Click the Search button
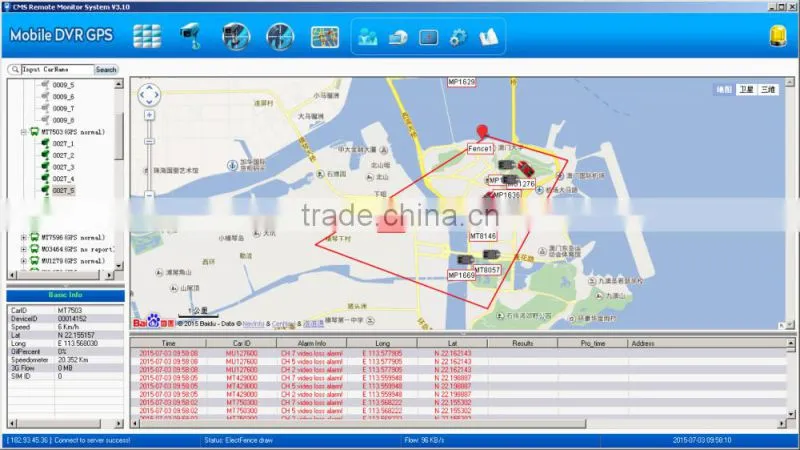Viewport: 800px width, 450px height. pyautogui.click(x=106, y=69)
